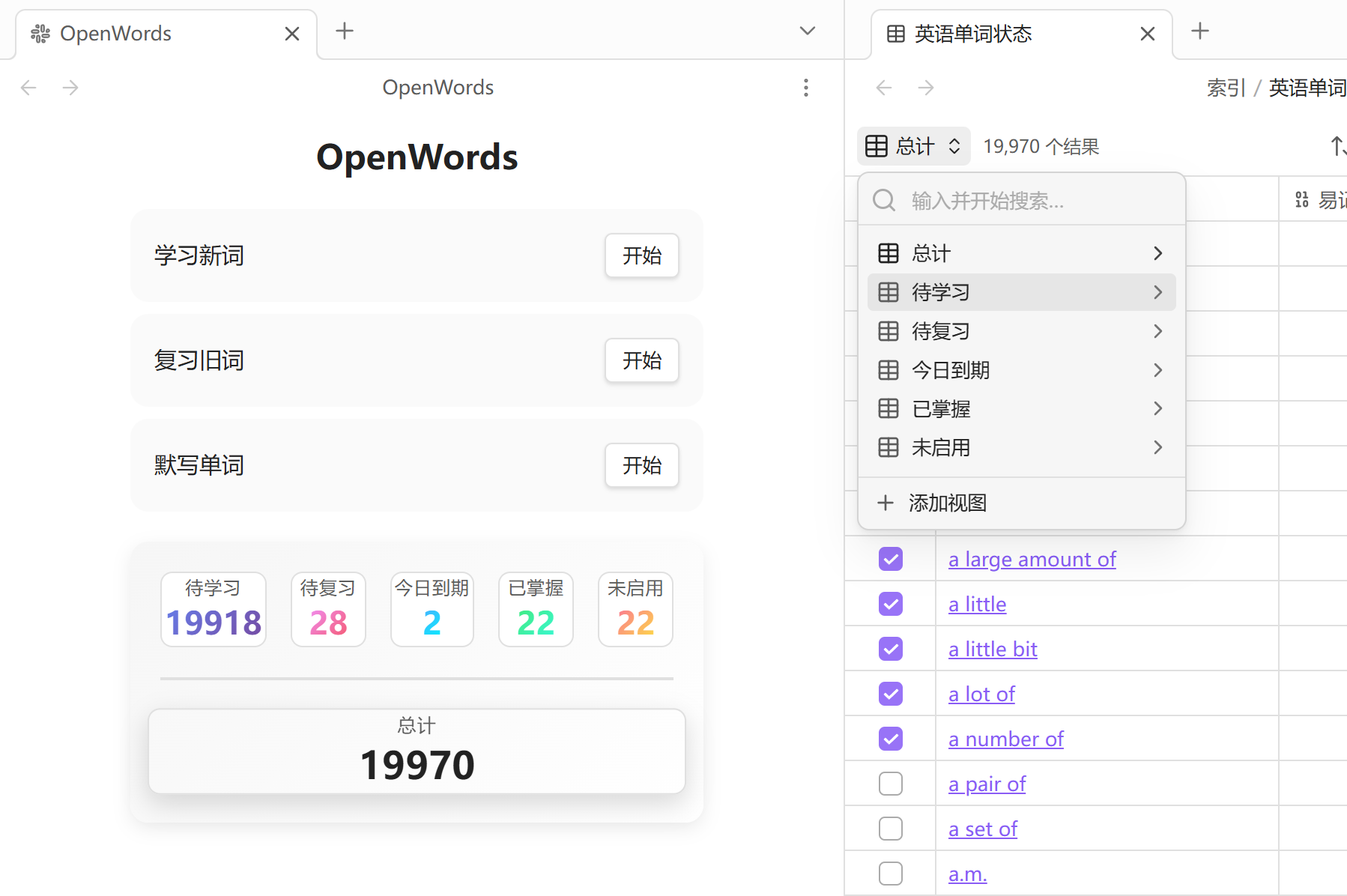
Task: Close the 英语单词状态 tab
Action: tap(1148, 34)
